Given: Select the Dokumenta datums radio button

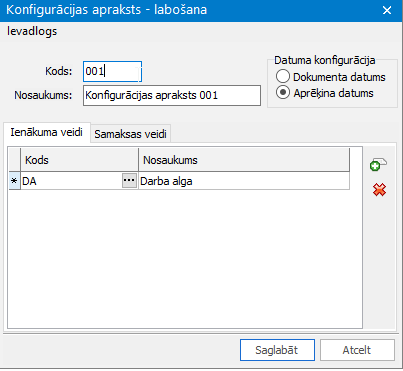Looking at the screenshot, I should click(283, 77).
